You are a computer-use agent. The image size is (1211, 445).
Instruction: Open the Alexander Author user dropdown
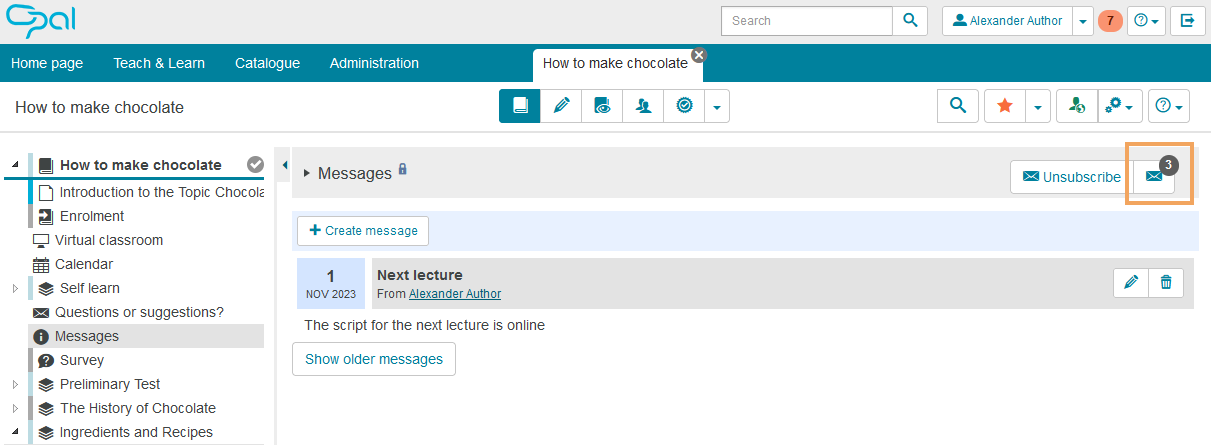pos(1083,21)
